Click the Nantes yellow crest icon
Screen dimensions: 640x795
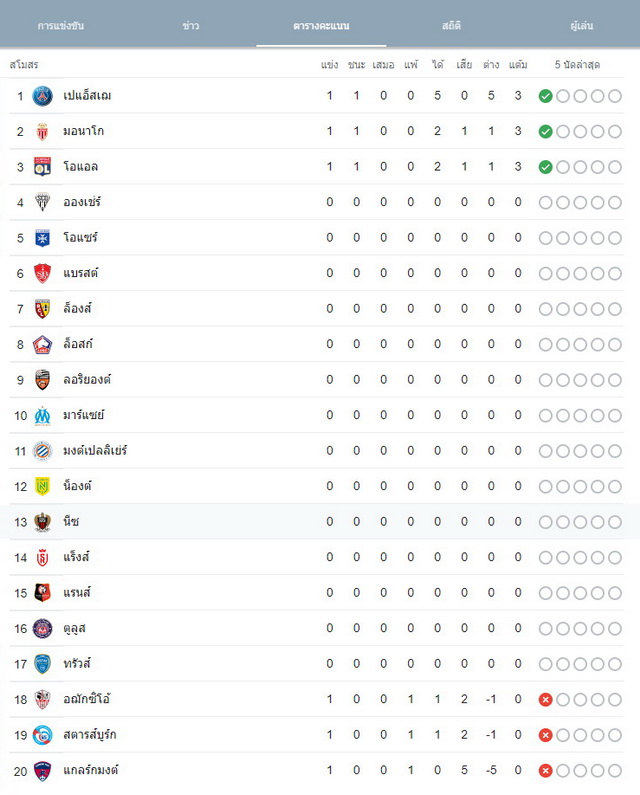43,486
